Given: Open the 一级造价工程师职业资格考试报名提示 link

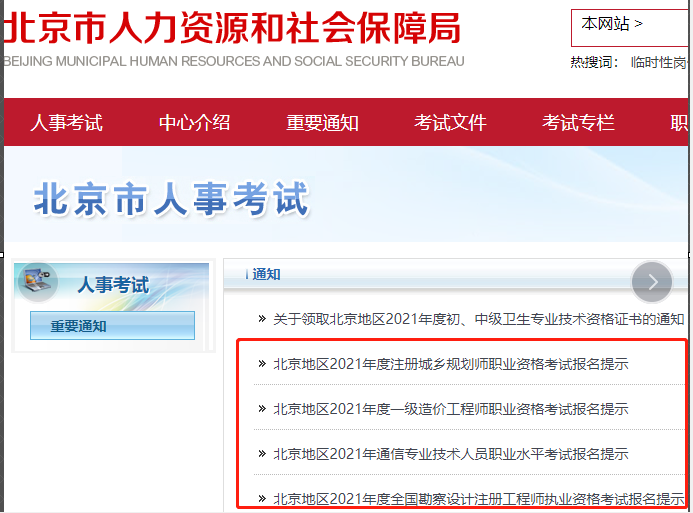Looking at the screenshot, I should pos(450,409).
